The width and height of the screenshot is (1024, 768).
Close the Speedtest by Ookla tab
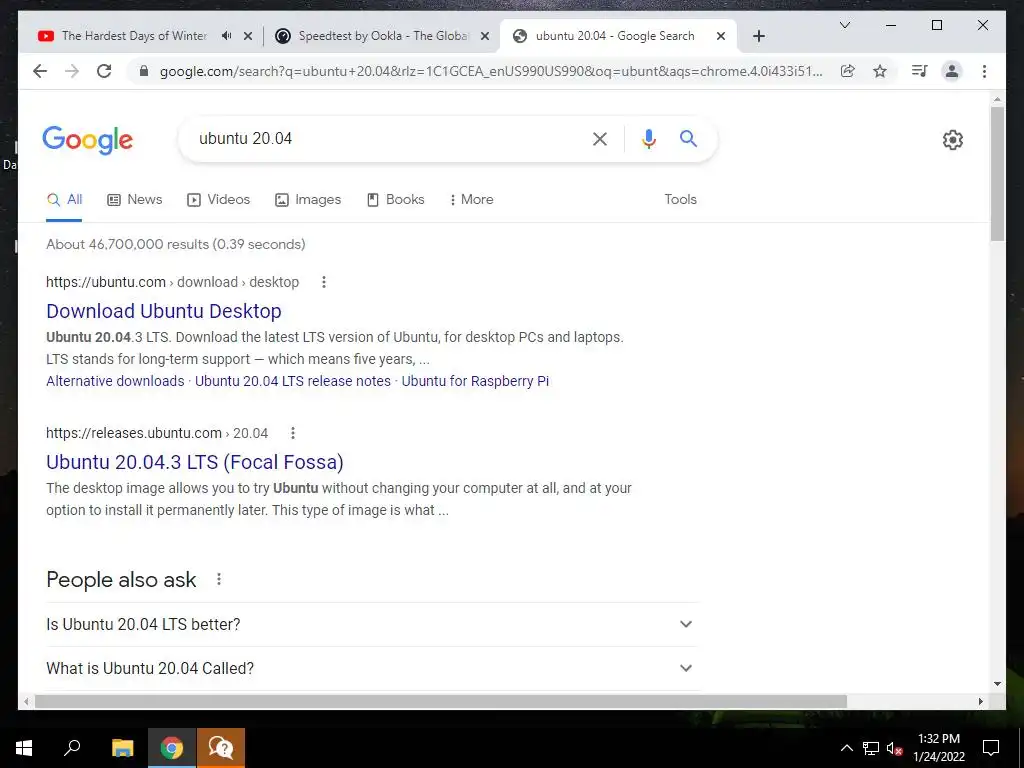click(485, 36)
